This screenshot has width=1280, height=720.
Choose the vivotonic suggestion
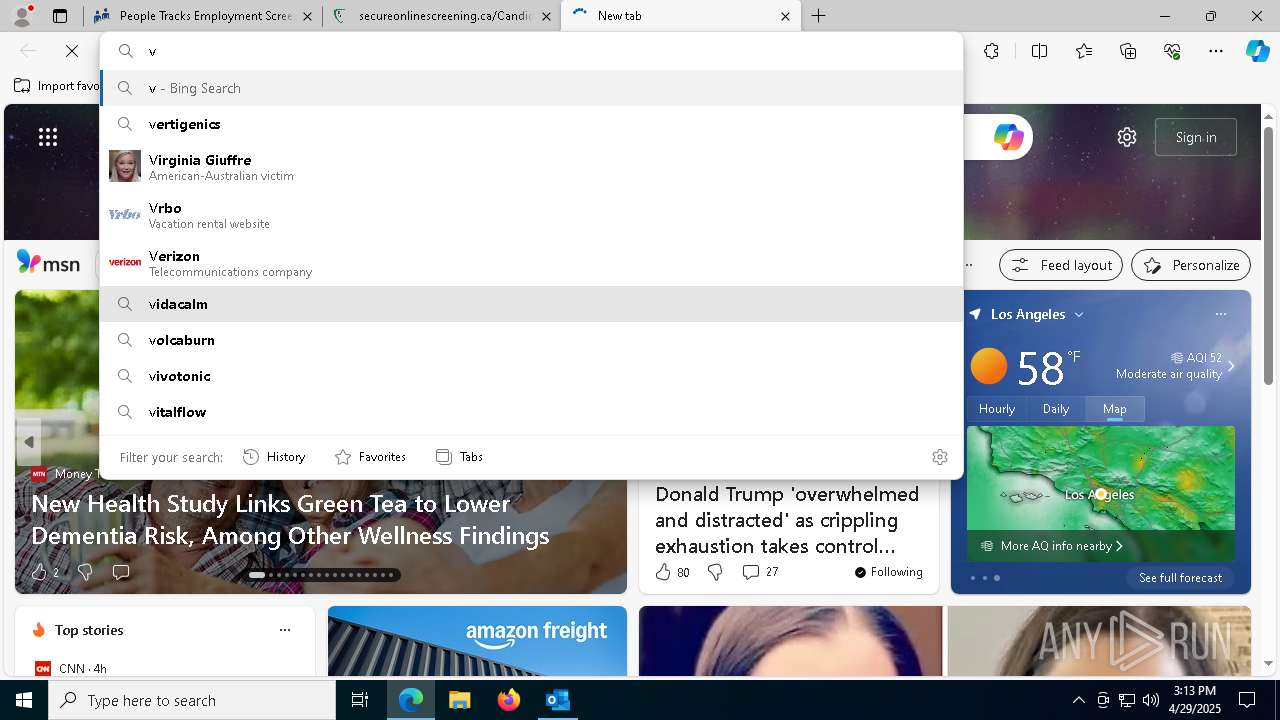[531, 376]
